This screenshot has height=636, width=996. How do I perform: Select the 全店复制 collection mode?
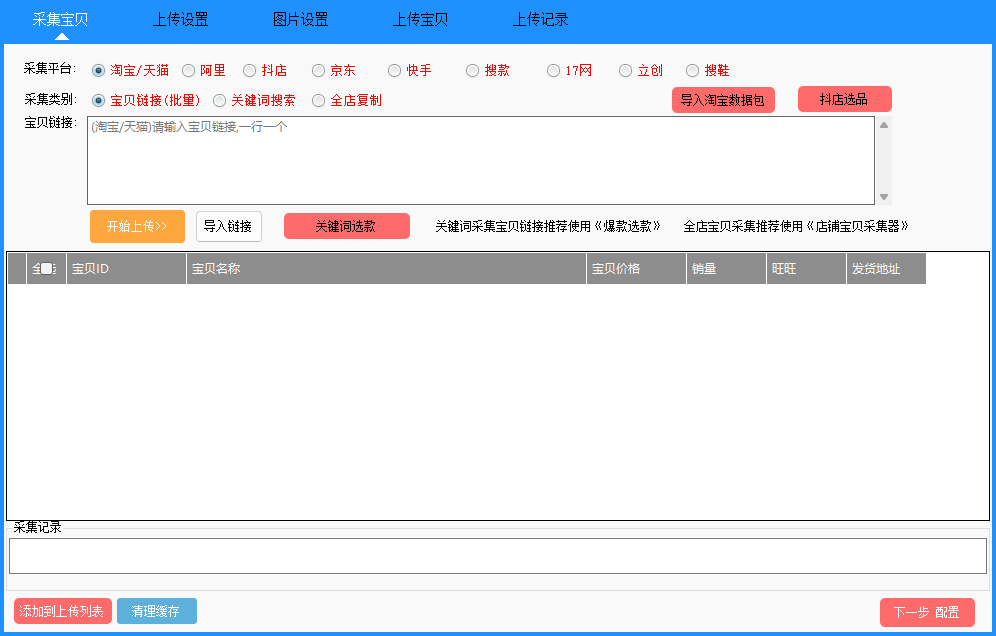click(x=318, y=100)
